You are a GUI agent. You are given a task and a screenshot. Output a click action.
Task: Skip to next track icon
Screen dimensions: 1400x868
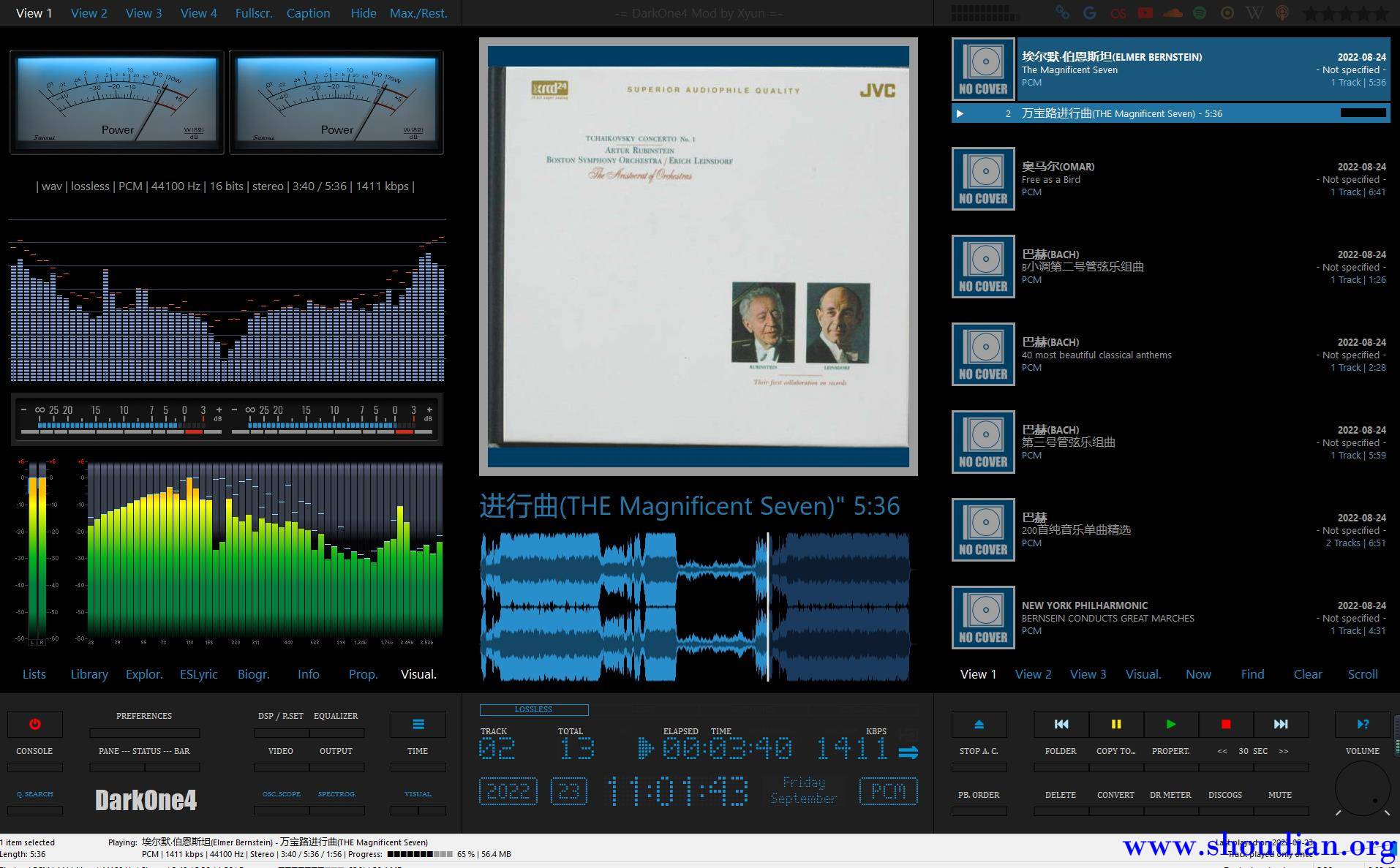pos(1280,724)
